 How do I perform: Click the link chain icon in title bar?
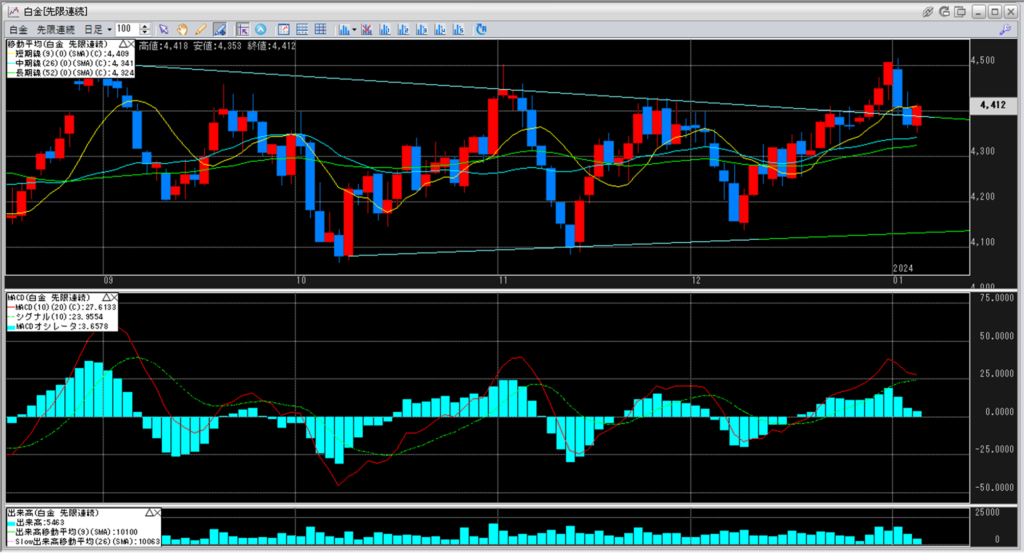927,12
